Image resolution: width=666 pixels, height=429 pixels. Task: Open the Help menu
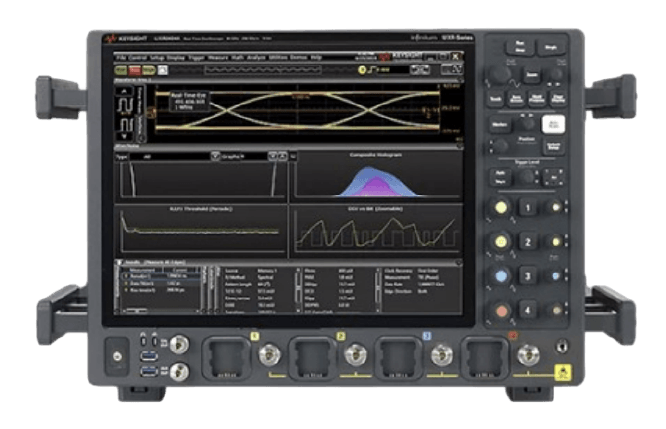316,57
